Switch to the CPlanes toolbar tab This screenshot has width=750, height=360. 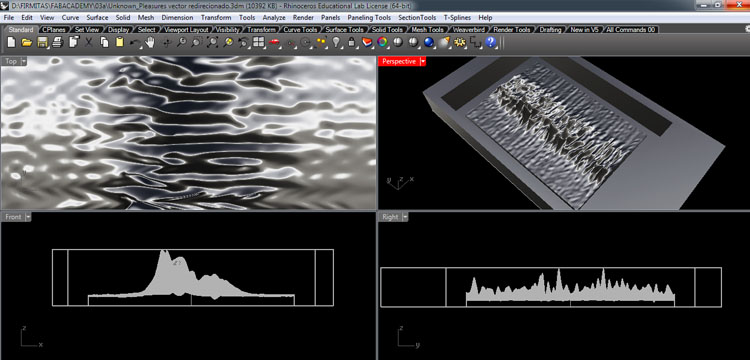point(53,30)
